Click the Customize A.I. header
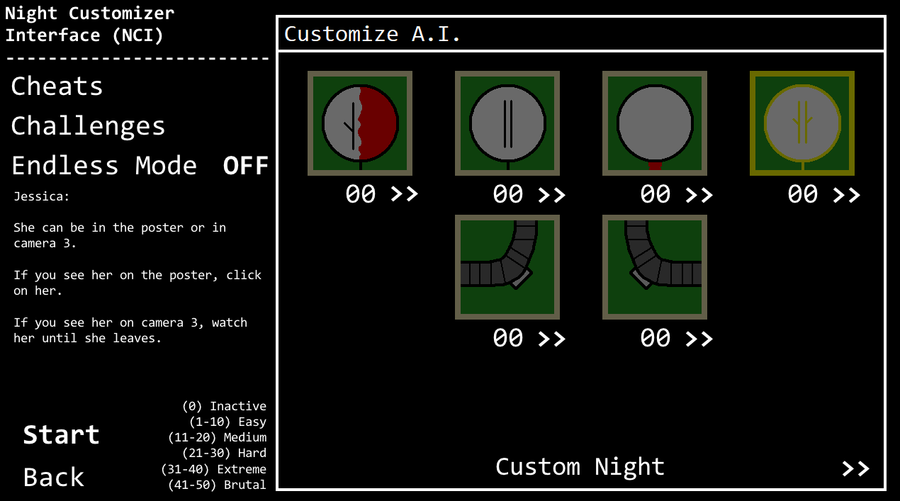 point(372,34)
